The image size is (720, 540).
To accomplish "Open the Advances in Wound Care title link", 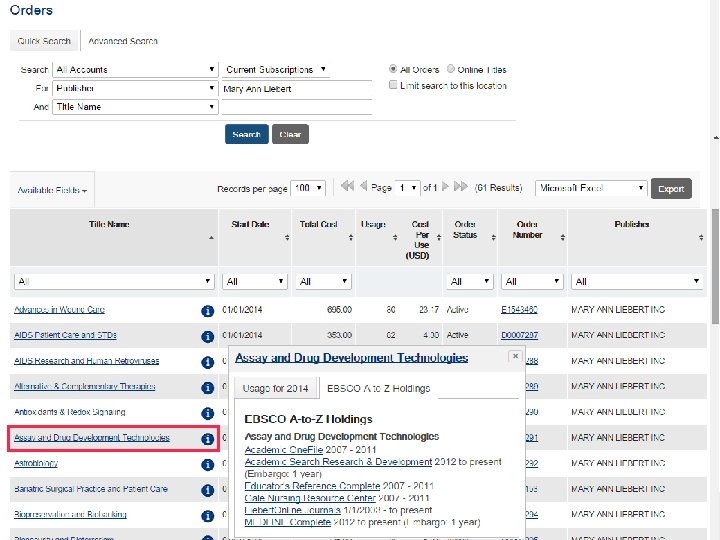I will tap(59, 309).
